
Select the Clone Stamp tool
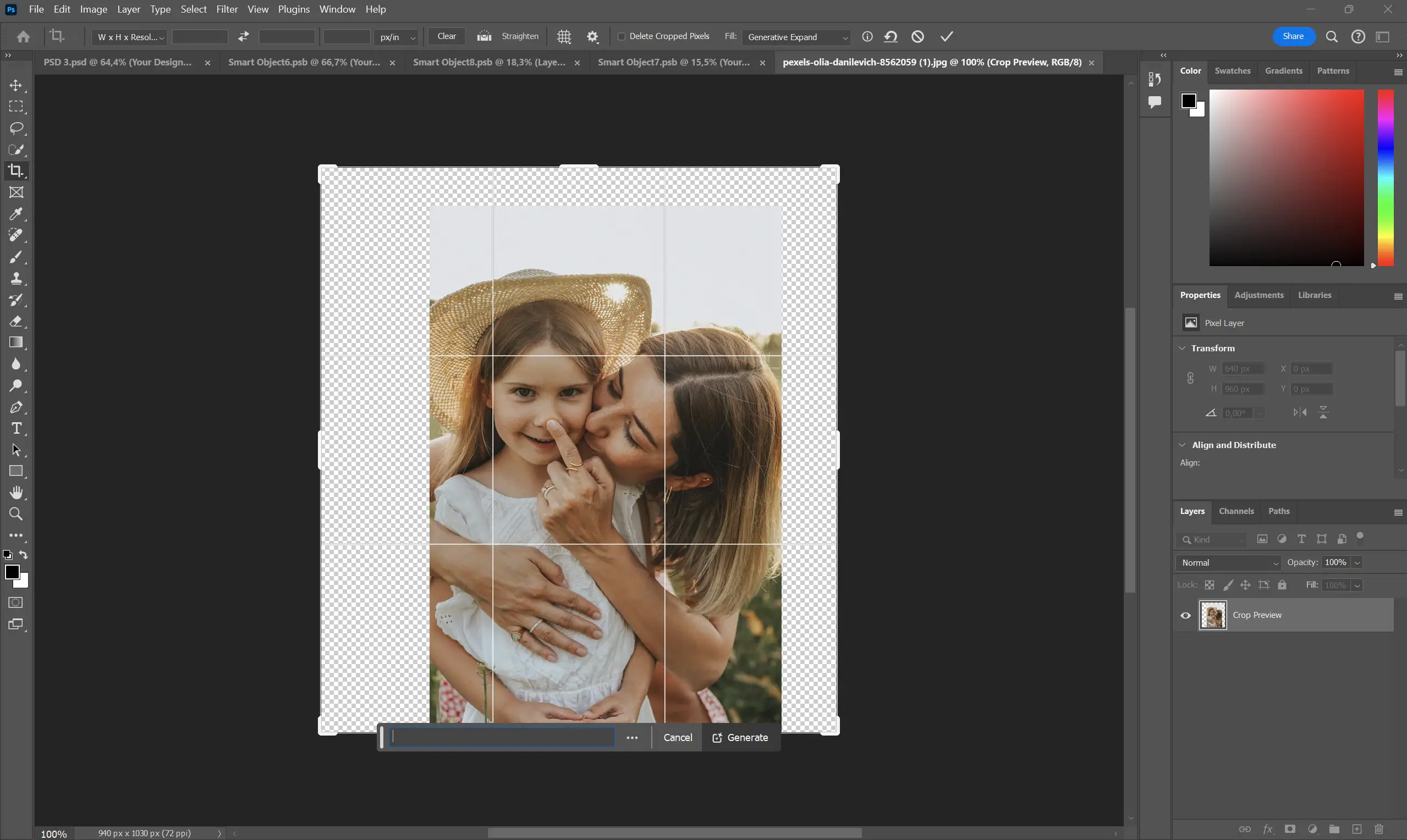click(16, 279)
